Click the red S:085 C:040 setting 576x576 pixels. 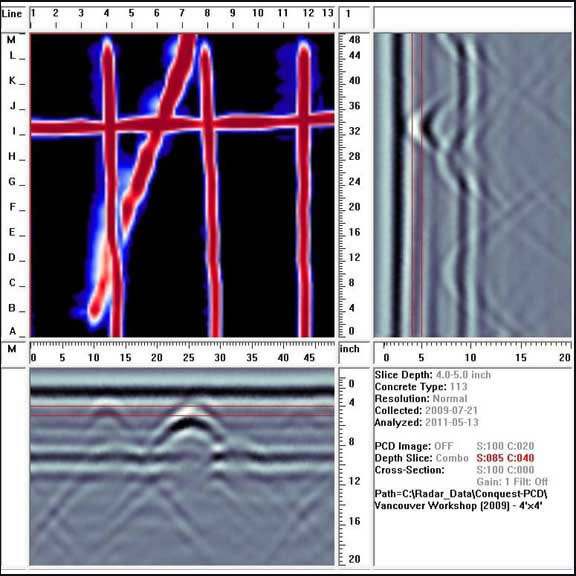coord(505,458)
